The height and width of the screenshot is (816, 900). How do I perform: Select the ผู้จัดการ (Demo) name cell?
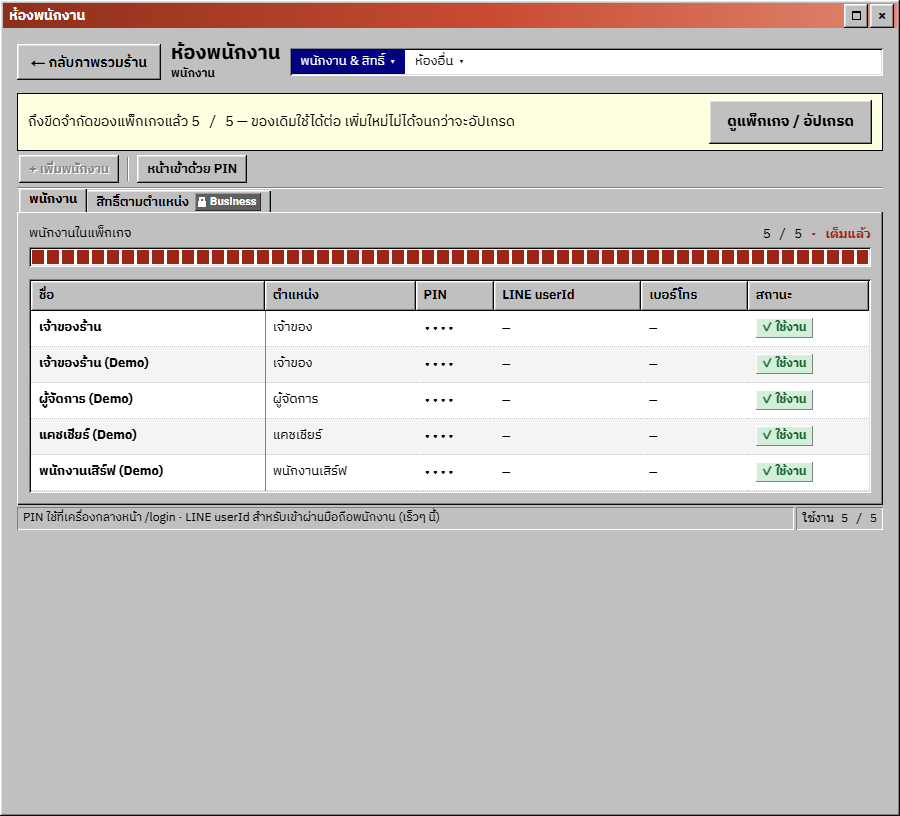click(x=148, y=399)
